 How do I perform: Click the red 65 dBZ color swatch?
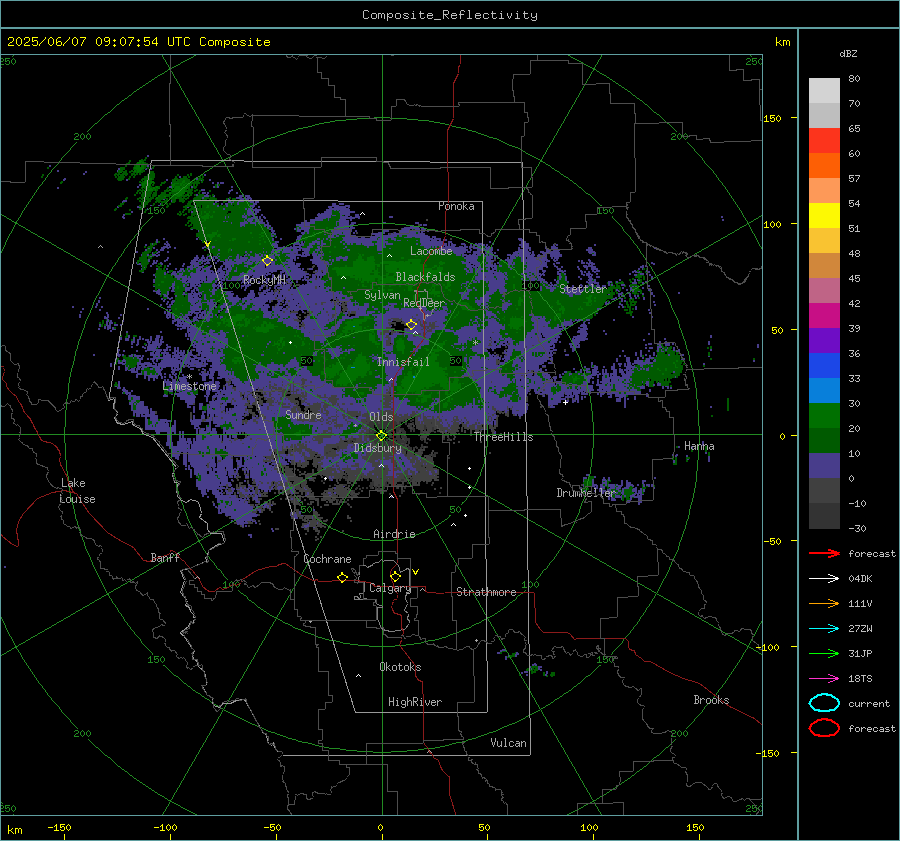824,140
